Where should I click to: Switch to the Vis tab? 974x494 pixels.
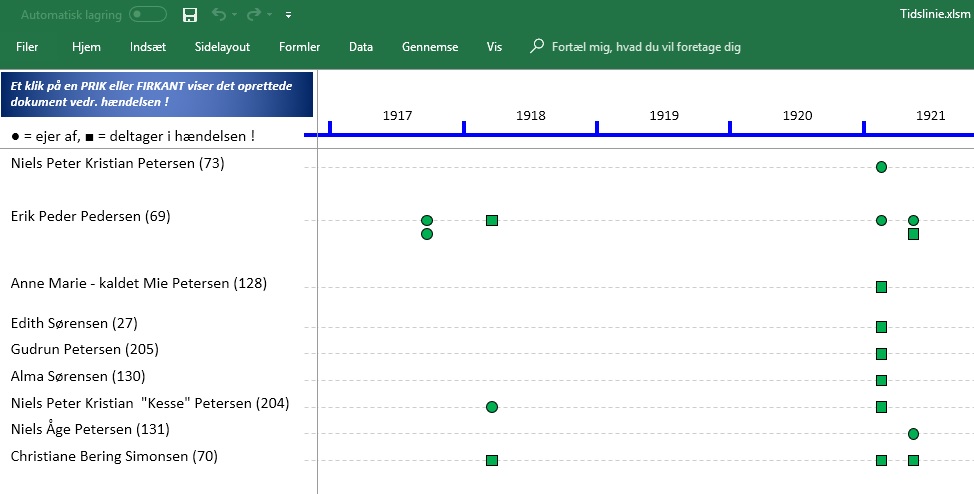(x=494, y=47)
